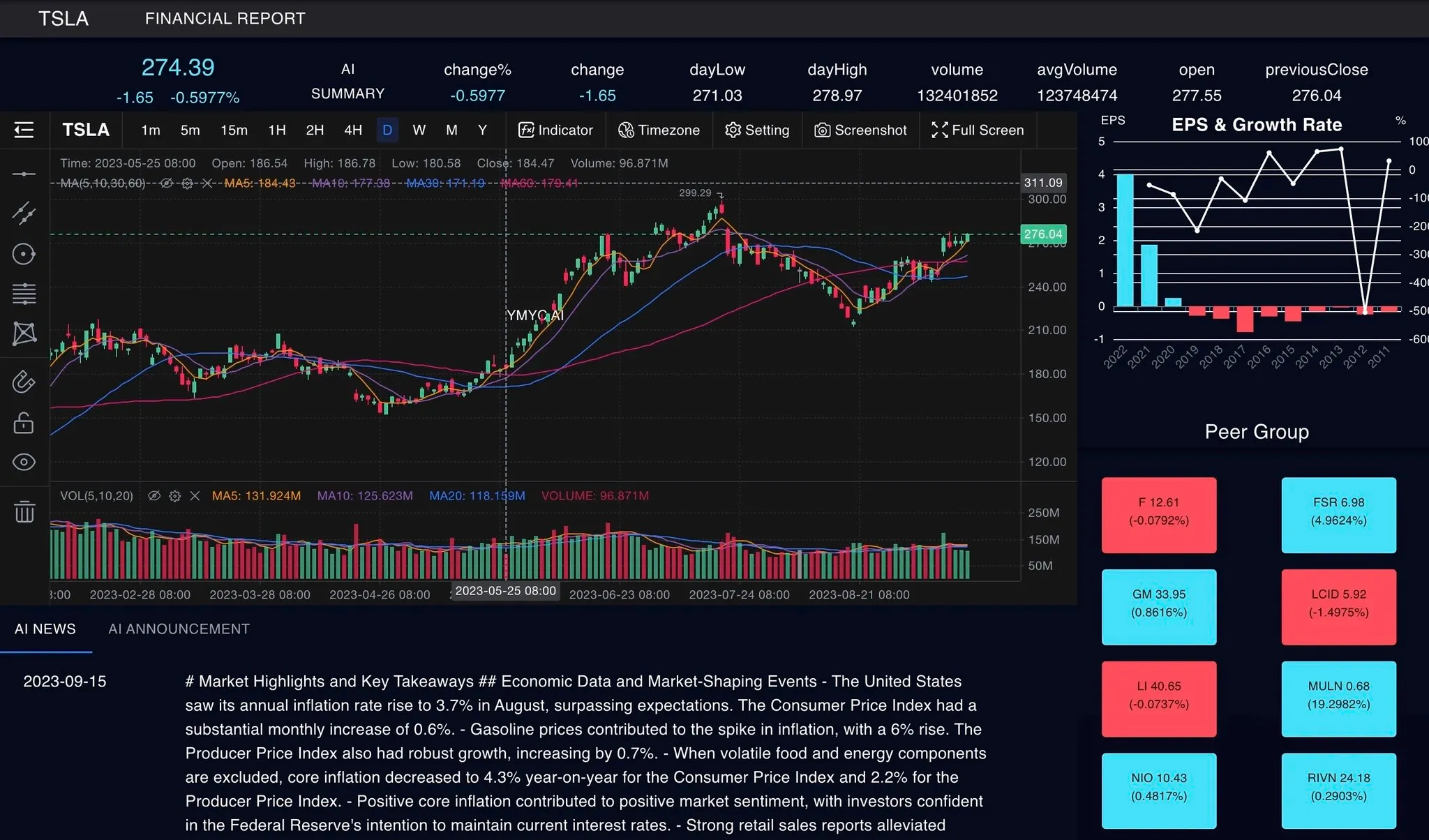Screen dimensions: 1429x840
Task: Select the D daily timeframe
Action: pos(387,130)
